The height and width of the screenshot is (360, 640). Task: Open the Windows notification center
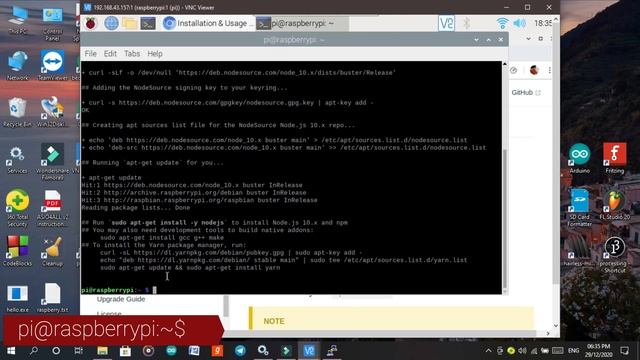[624, 351]
